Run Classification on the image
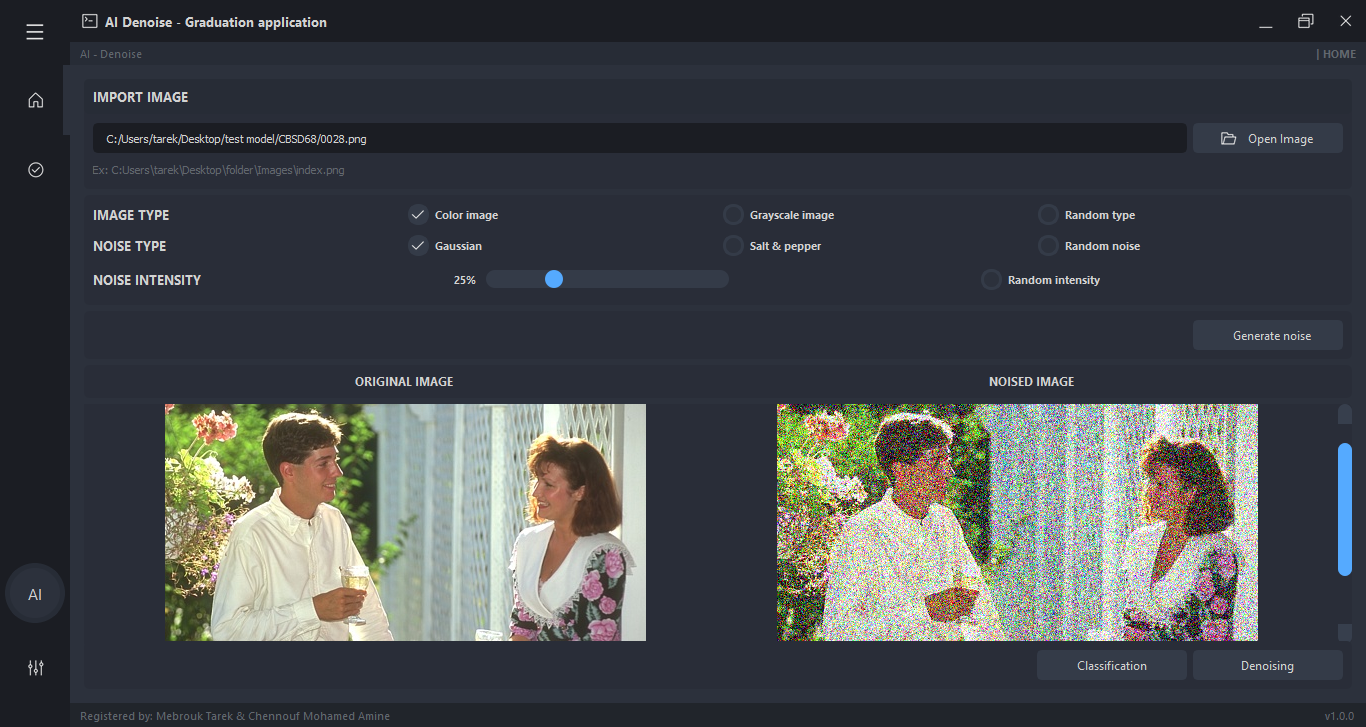The height and width of the screenshot is (727, 1366). tap(1112, 665)
